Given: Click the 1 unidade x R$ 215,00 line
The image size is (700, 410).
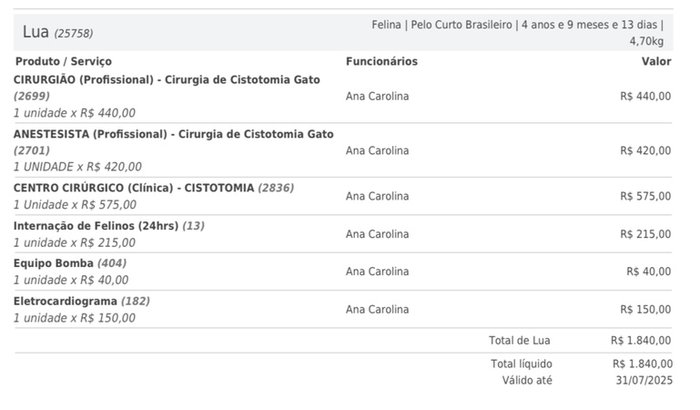Looking at the screenshot, I should click(x=75, y=243).
